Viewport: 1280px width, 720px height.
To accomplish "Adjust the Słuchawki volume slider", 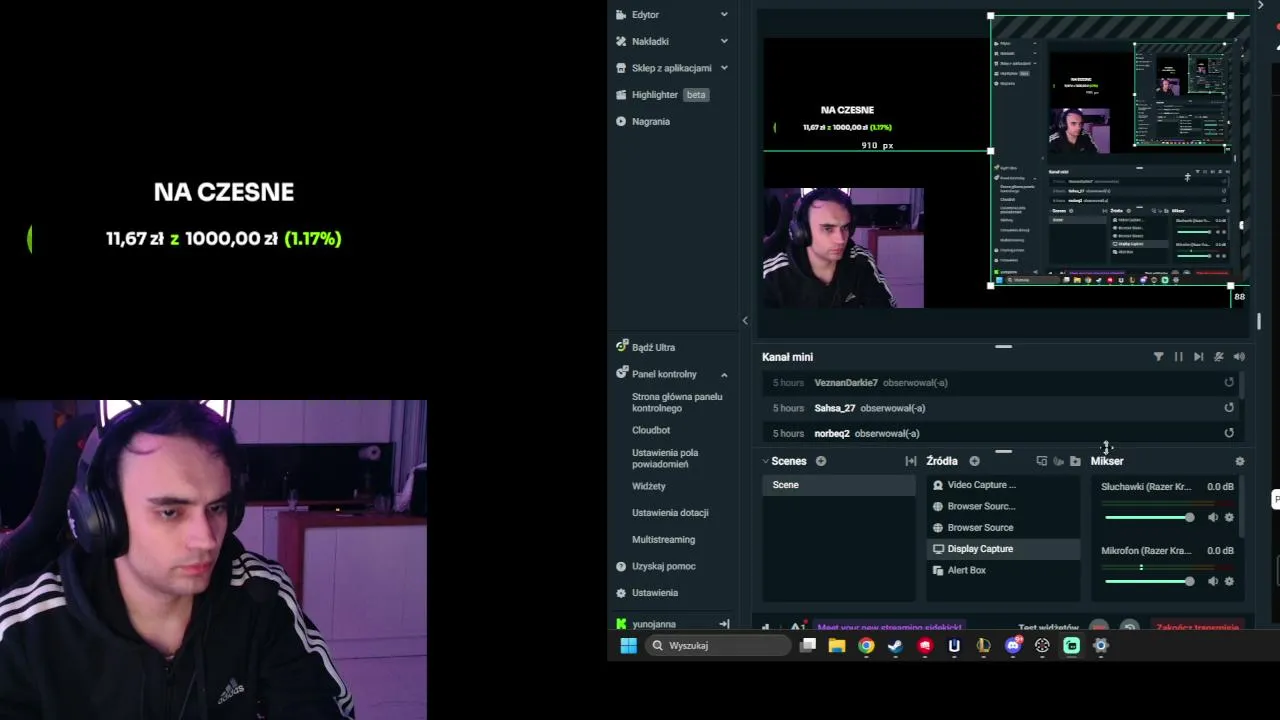I will 1149,518.
